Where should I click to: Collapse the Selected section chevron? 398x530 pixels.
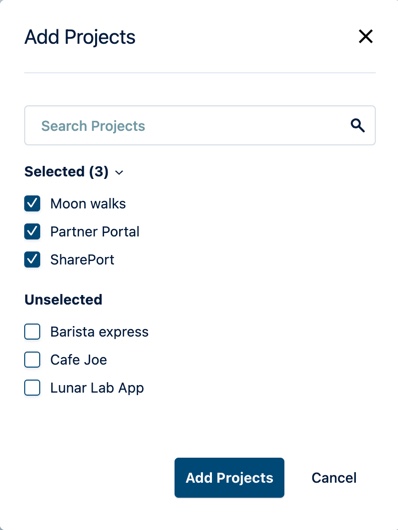tap(119, 172)
